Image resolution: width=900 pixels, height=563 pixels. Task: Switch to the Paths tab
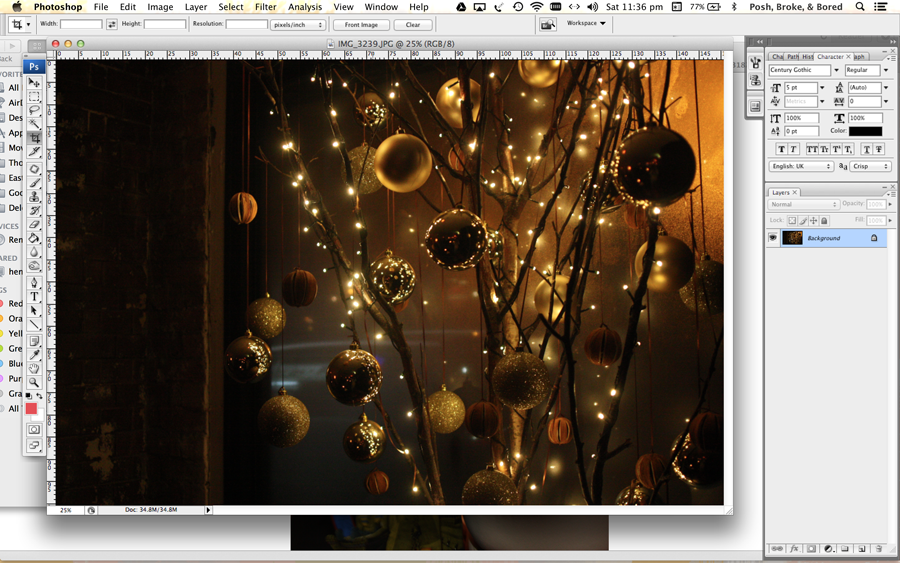click(x=793, y=57)
